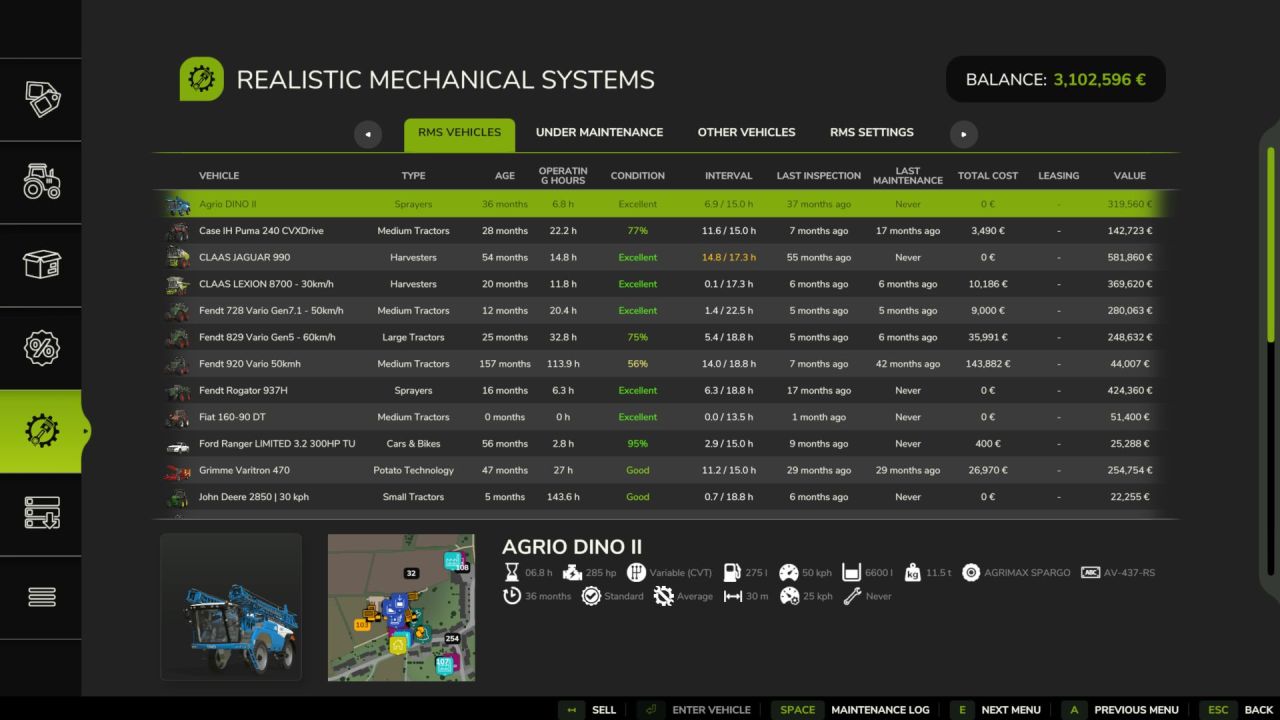Click the 30 m working width icon

click(x=732, y=596)
